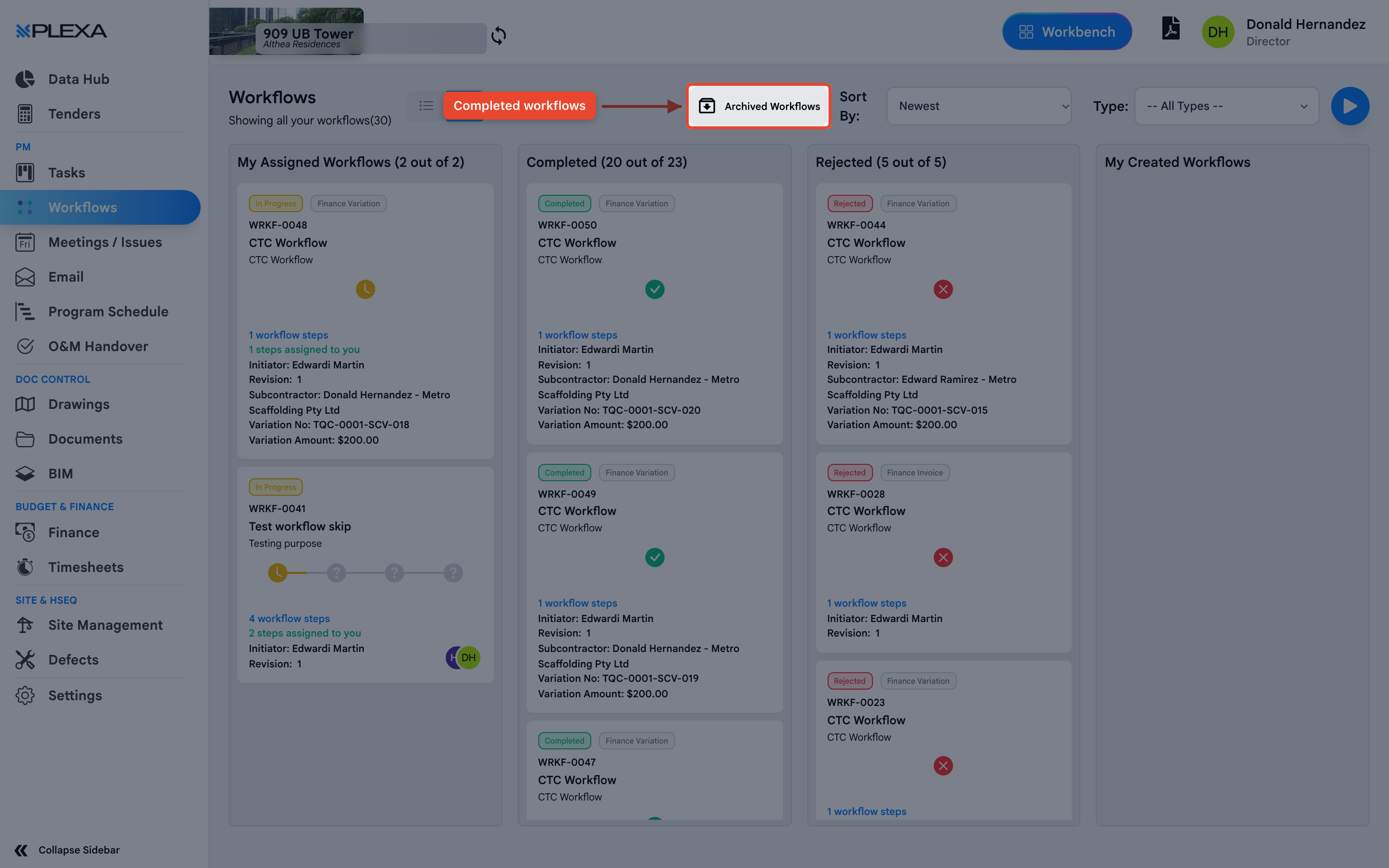The width and height of the screenshot is (1389, 868).
Task: Click the Archived Workflows button
Action: [x=759, y=106]
